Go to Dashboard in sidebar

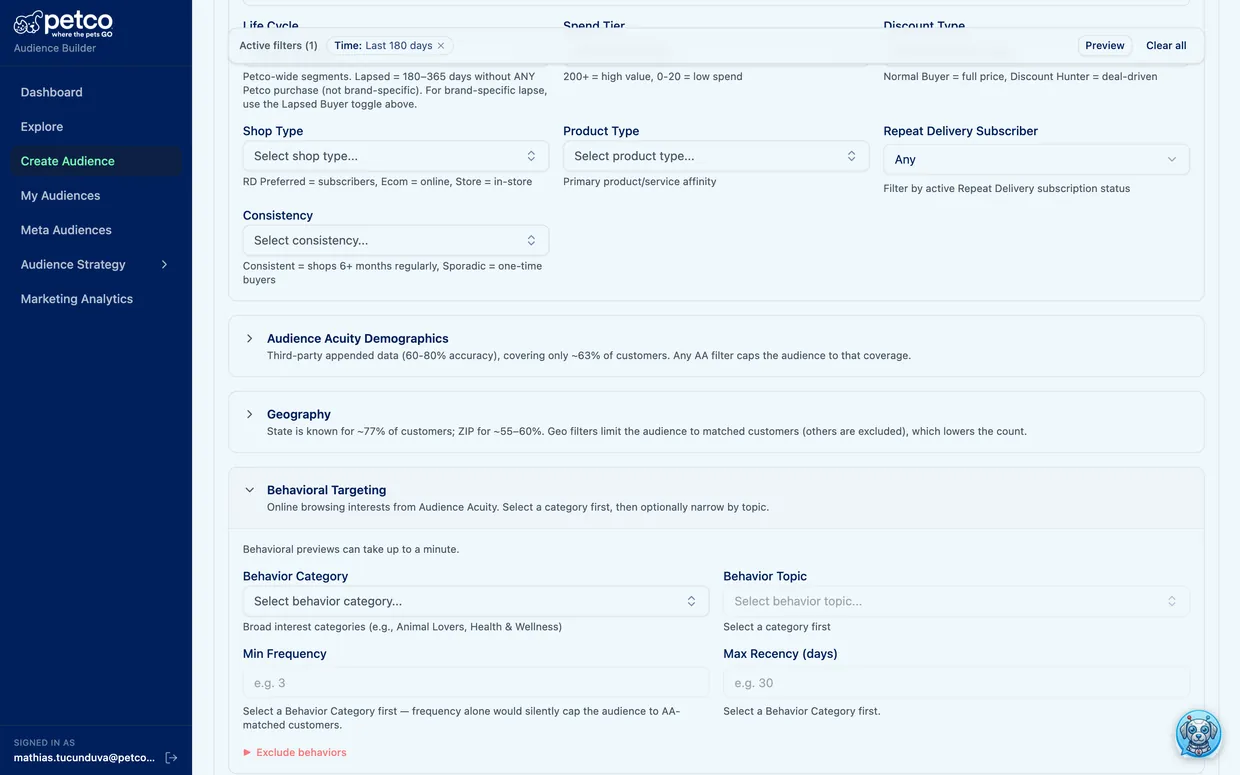(52, 92)
